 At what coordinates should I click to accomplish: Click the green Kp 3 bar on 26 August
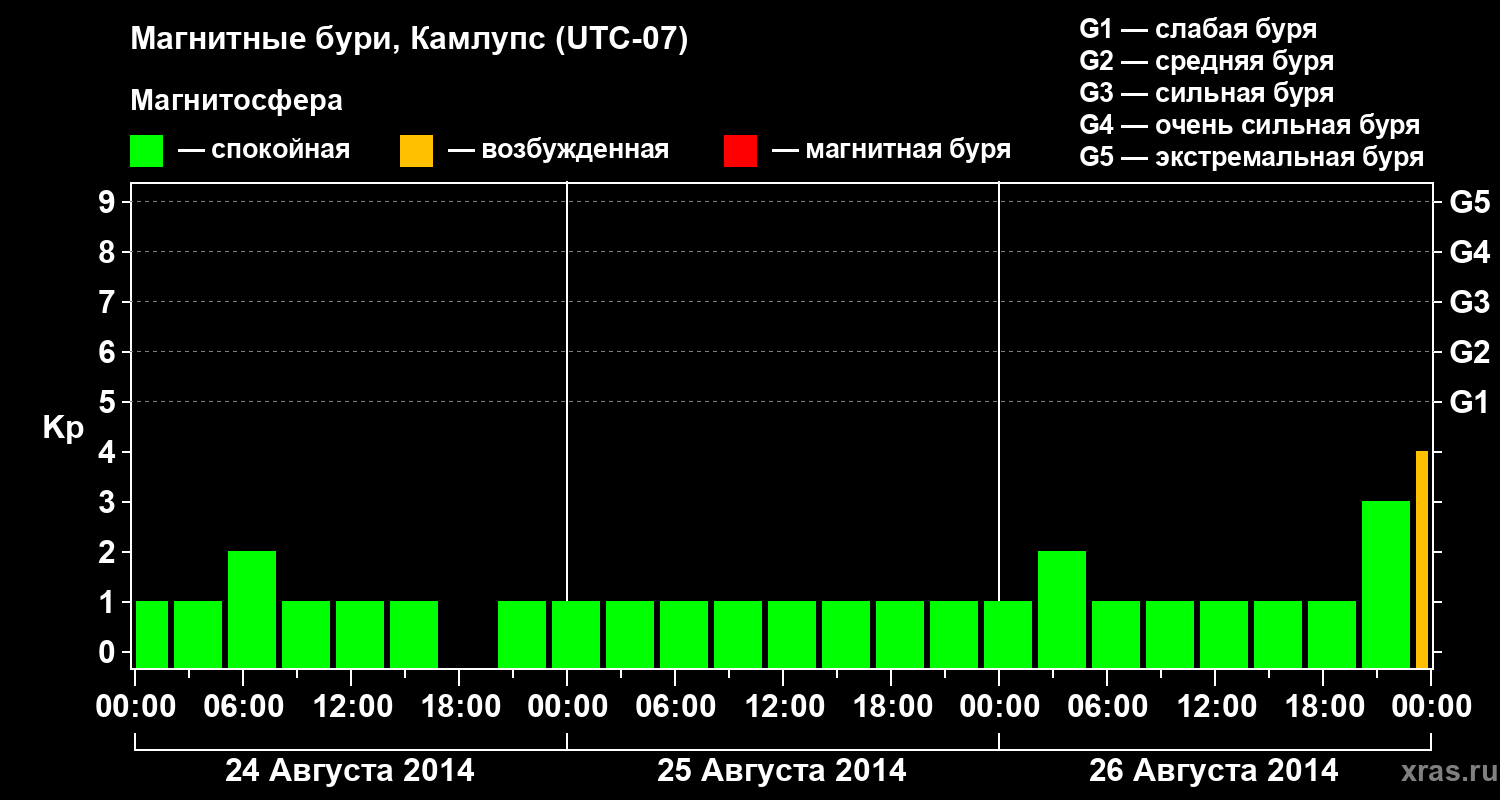[1386, 585]
